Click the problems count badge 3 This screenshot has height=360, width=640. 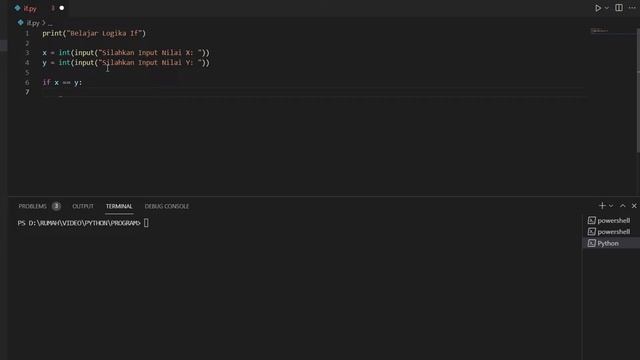point(56,206)
